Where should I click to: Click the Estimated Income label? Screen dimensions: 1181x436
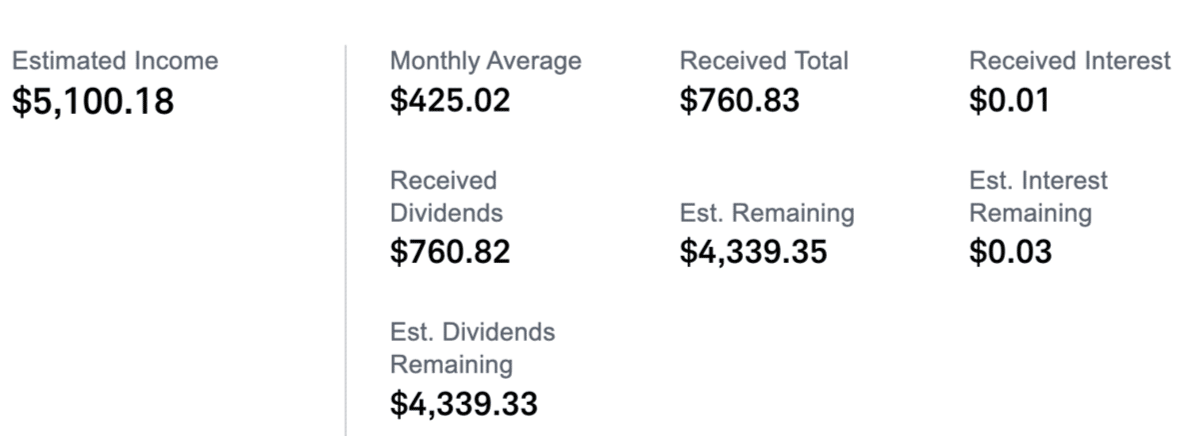coord(114,61)
